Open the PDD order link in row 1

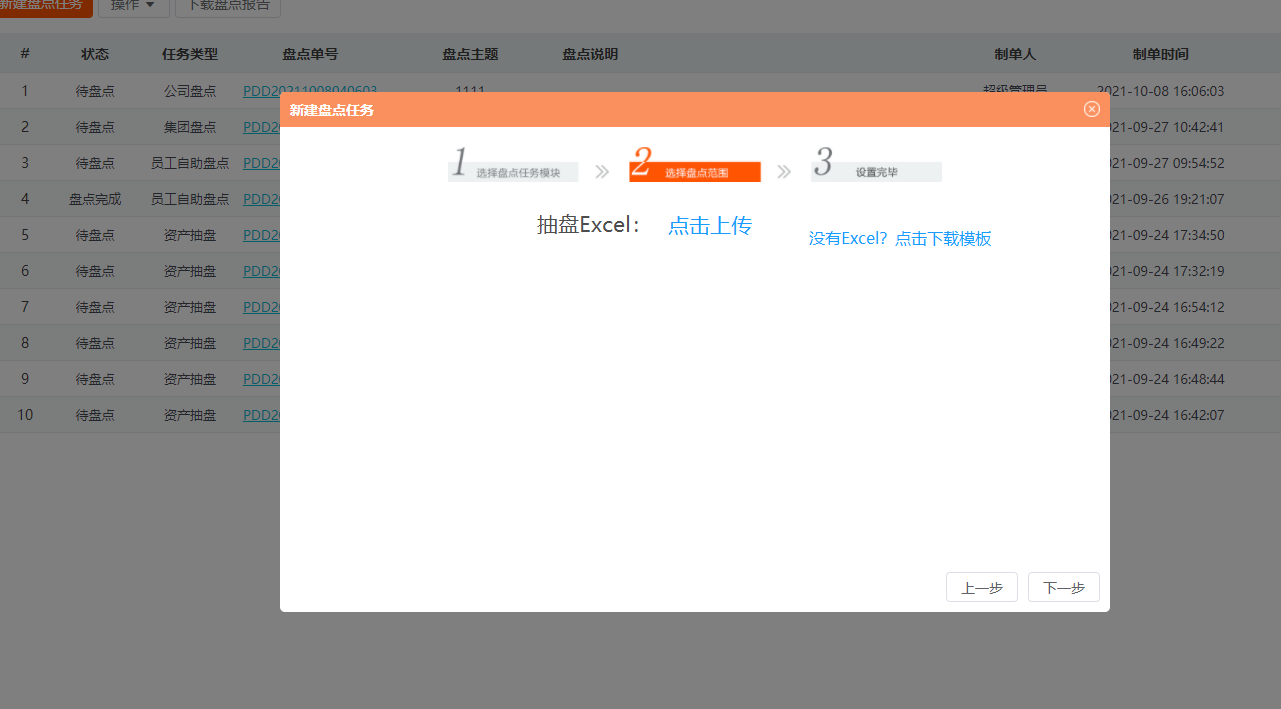(x=310, y=90)
